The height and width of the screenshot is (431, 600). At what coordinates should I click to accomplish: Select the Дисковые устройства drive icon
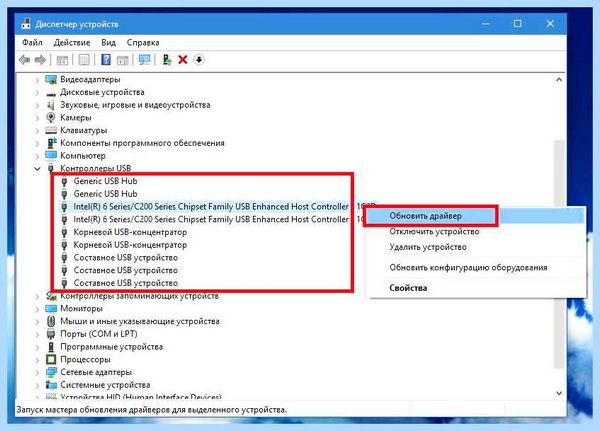(x=51, y=93)
